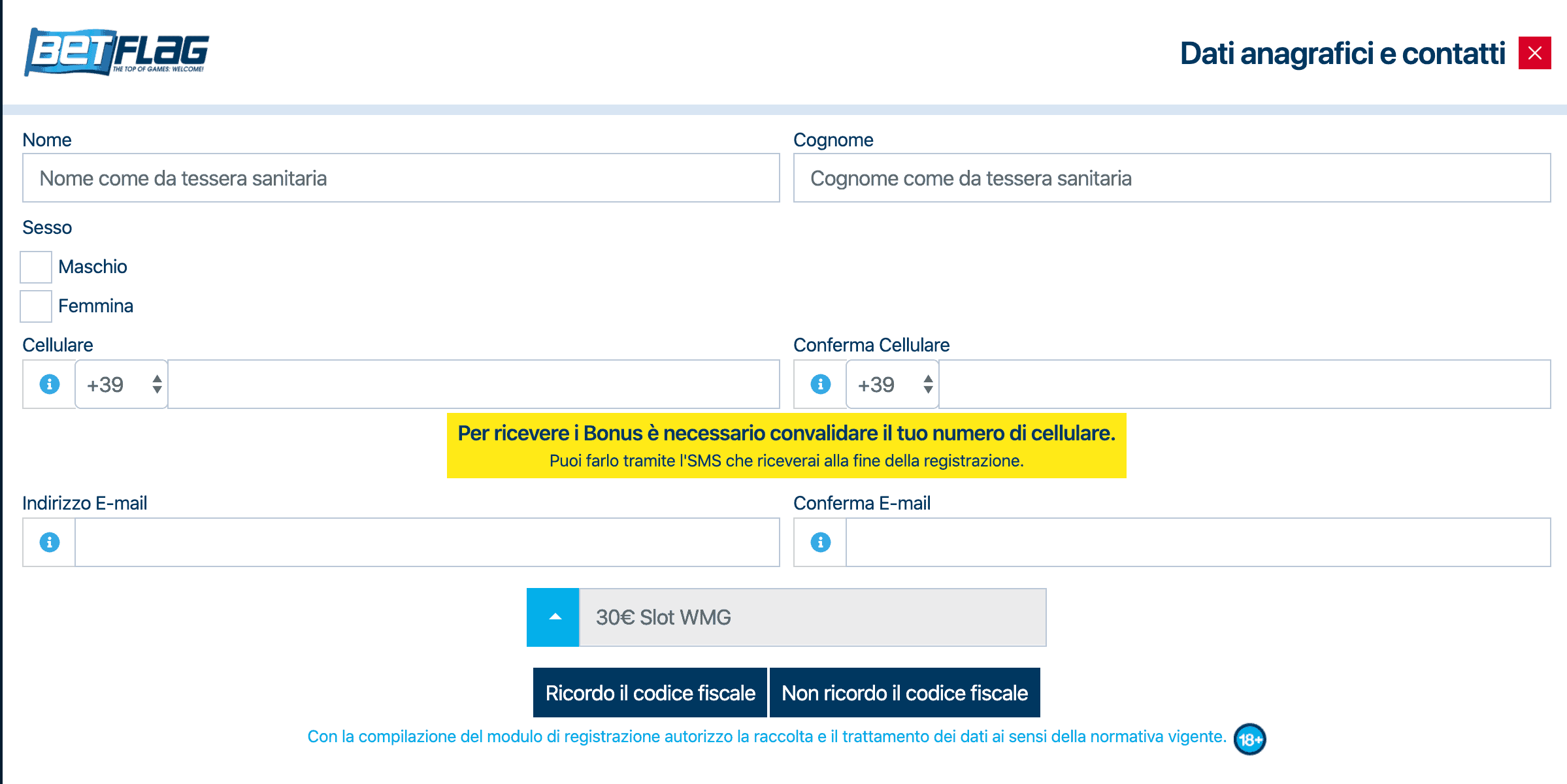Click the yellow bonus validation notice
This screenshot has width=1567, height=784.
[x=787, y=446]
